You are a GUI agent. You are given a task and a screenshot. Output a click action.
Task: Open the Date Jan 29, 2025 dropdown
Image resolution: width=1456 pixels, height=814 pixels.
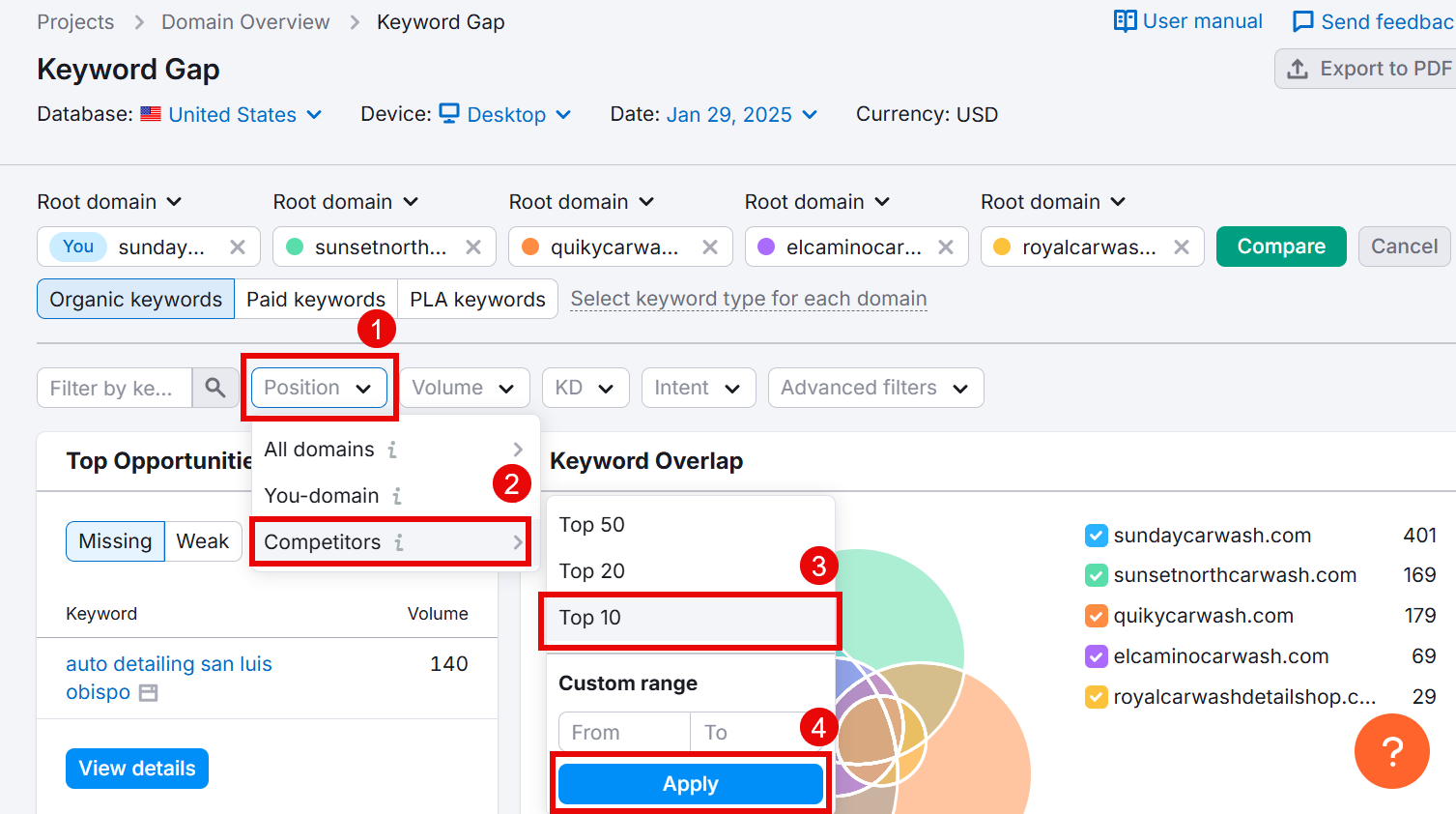(742, 114)
